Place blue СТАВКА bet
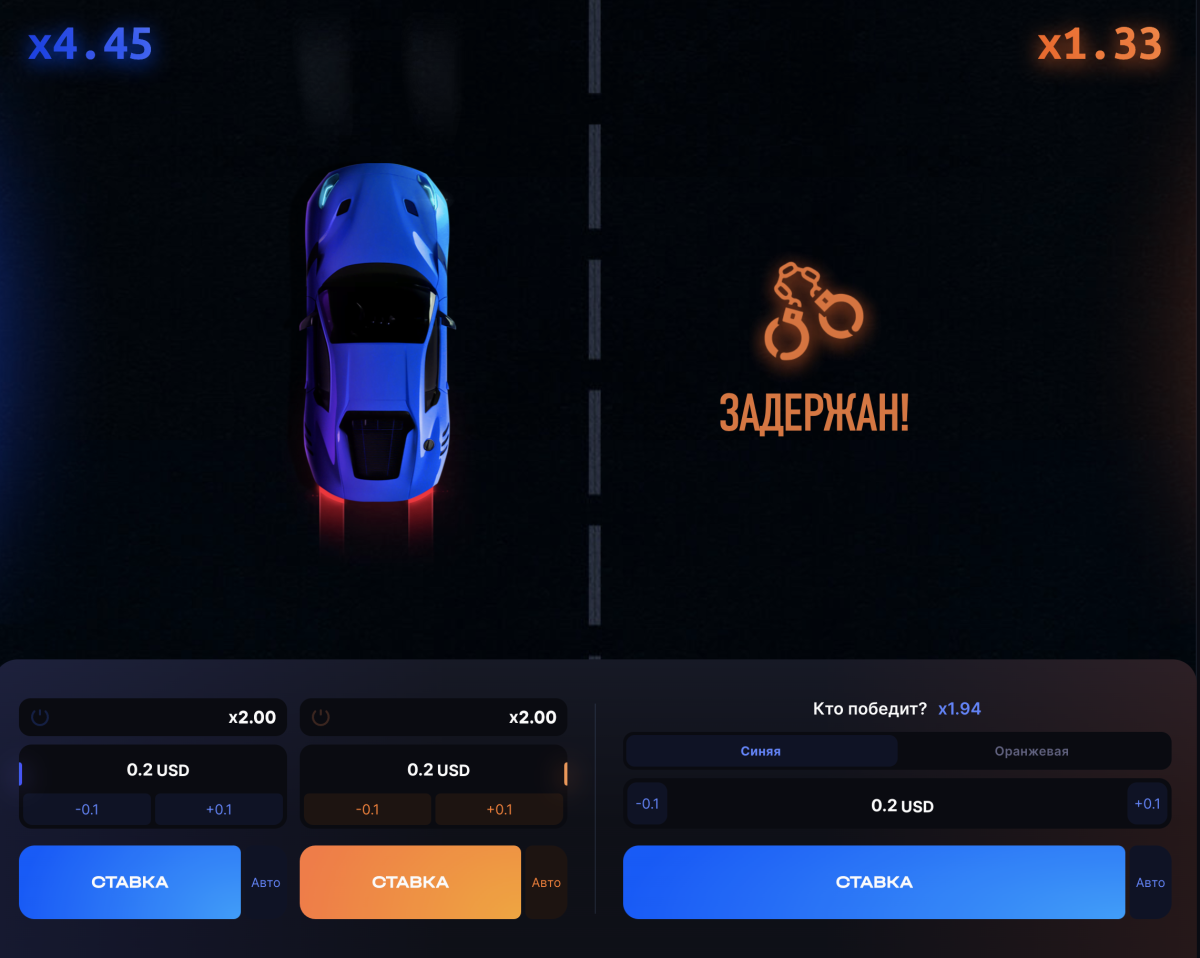 (130, 882)
